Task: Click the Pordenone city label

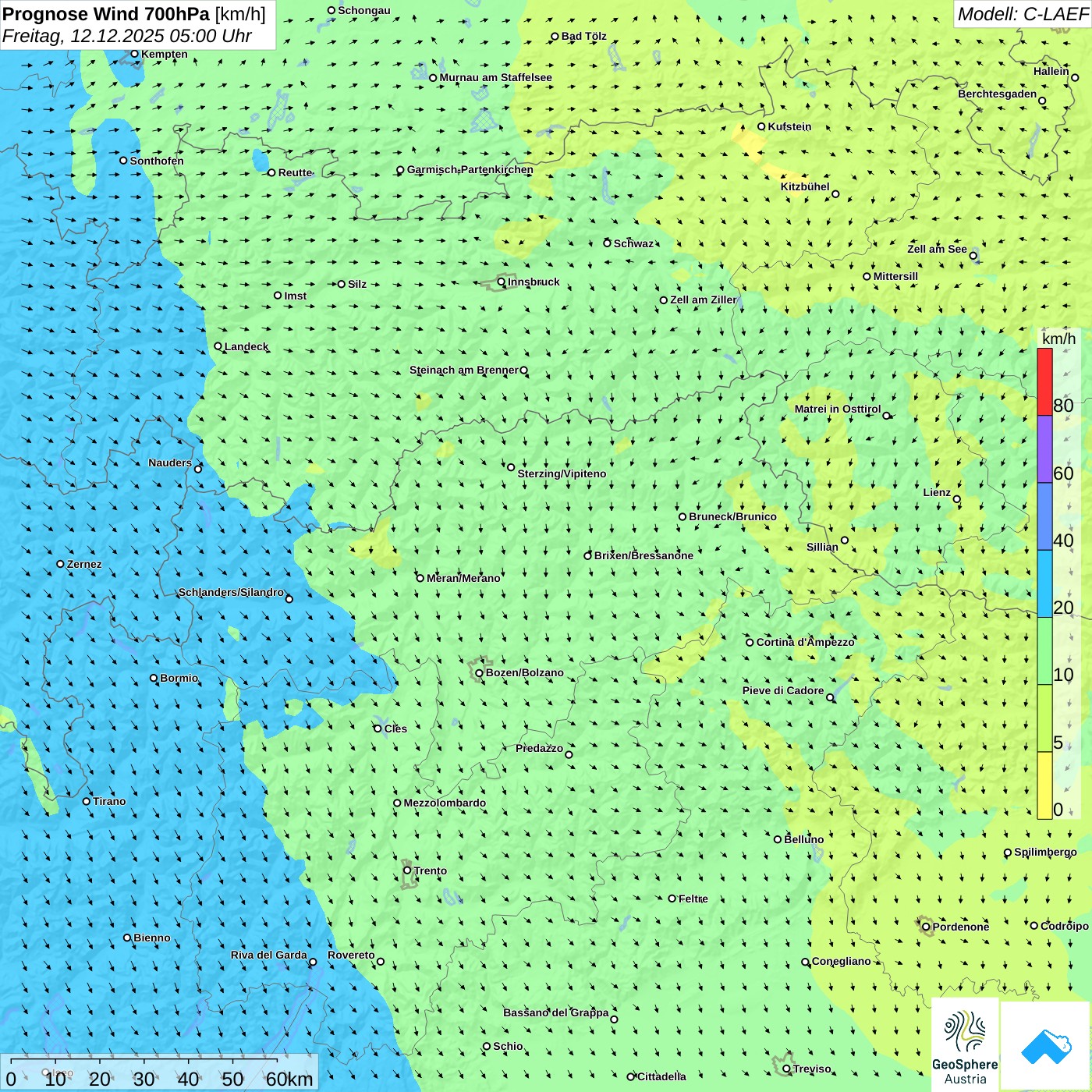Action: click(961, 927)
